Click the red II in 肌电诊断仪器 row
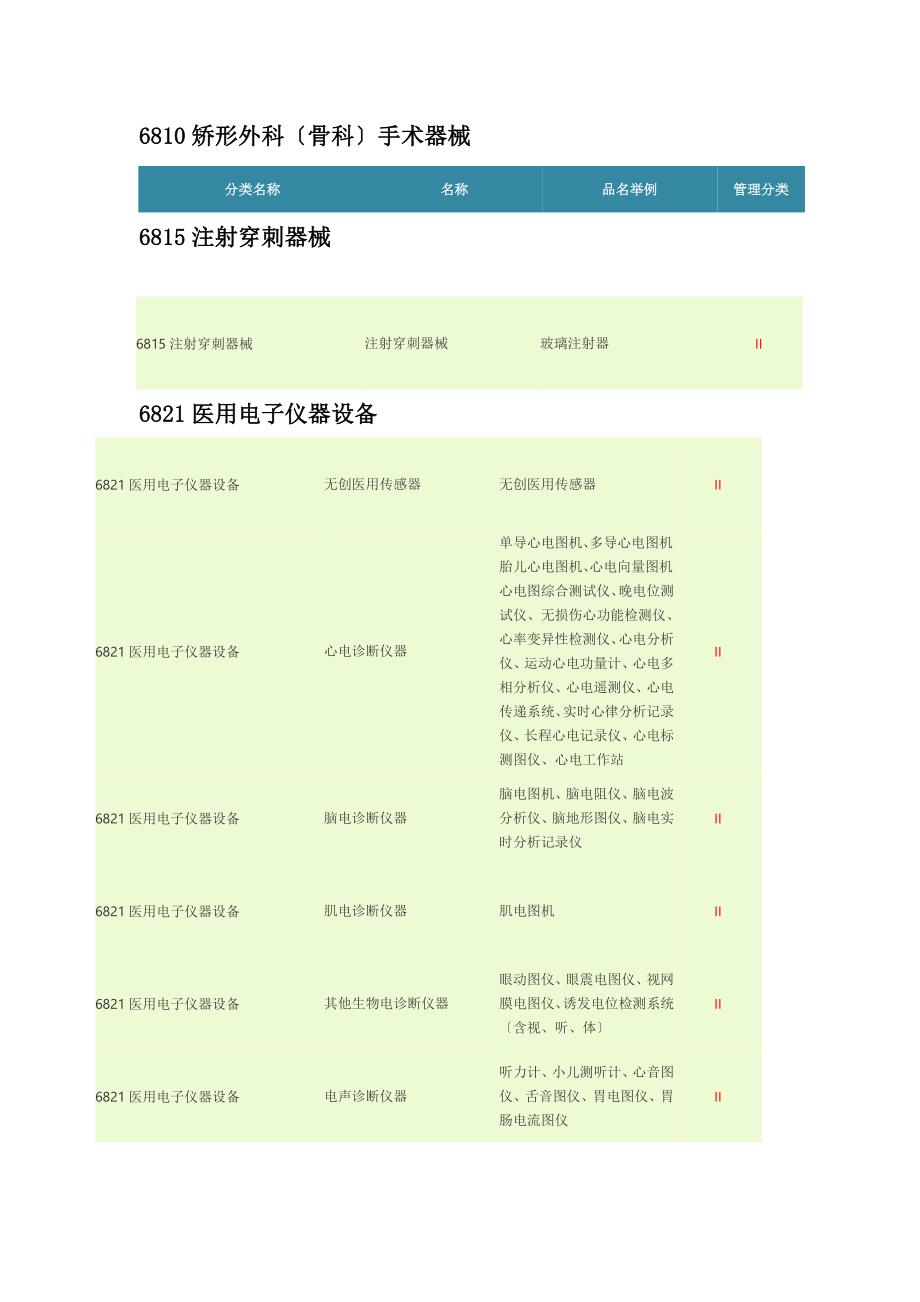920x1302 pixels. tap(717, 912)
